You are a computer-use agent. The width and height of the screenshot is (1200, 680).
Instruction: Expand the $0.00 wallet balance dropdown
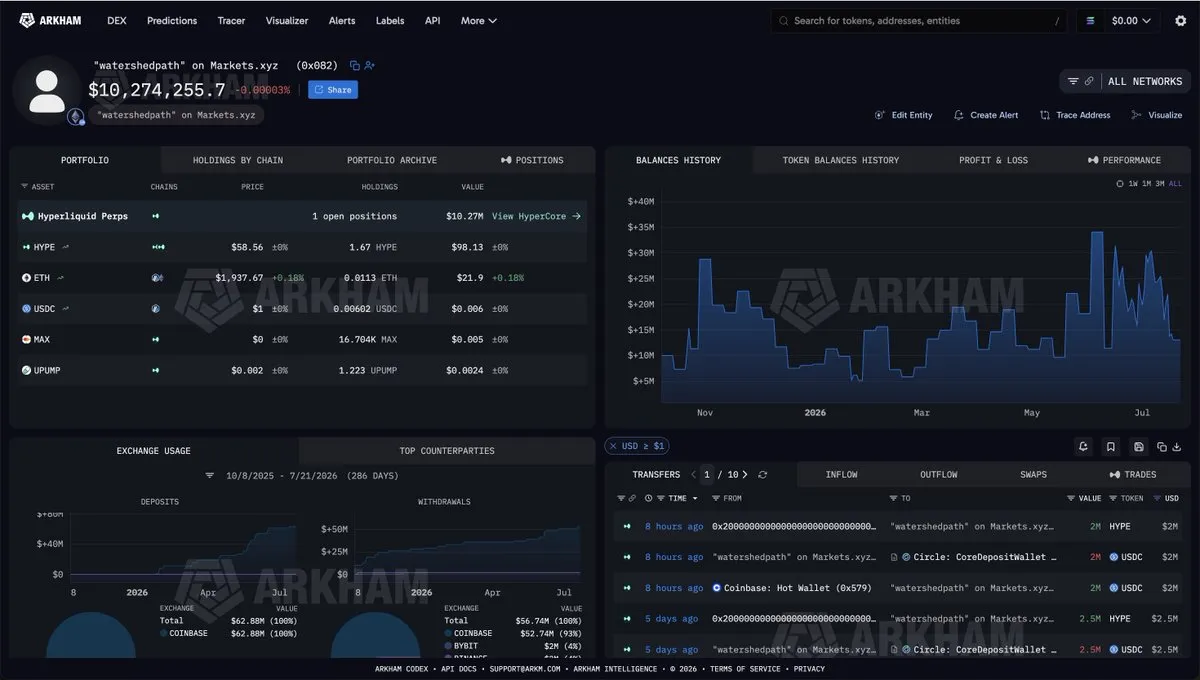(x=1118, y=20)
